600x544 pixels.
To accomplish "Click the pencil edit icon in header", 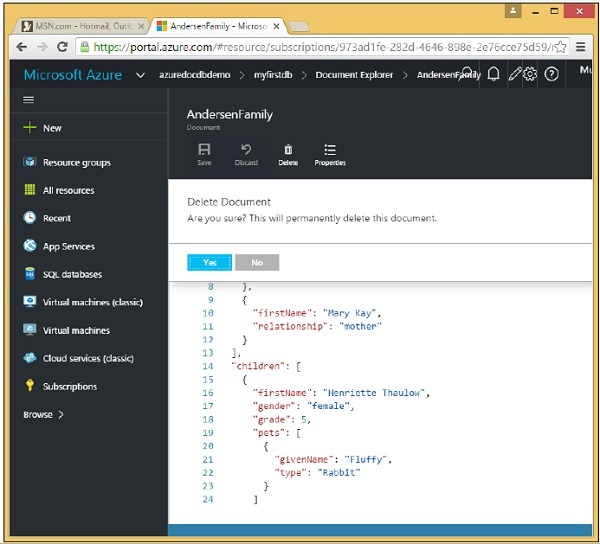I will click(x=514, y=74).
